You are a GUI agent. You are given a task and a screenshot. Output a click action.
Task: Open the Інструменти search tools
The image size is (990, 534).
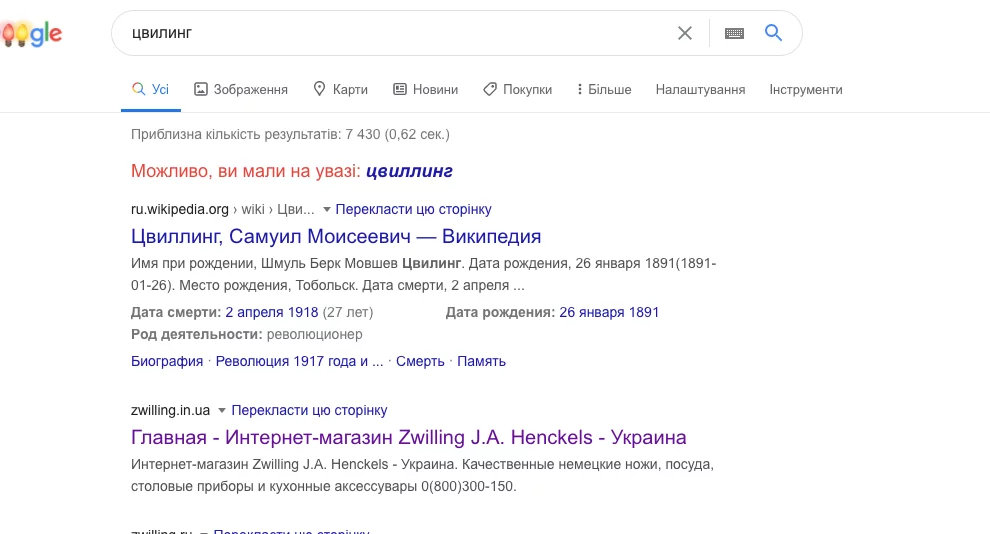pos(806,90)
